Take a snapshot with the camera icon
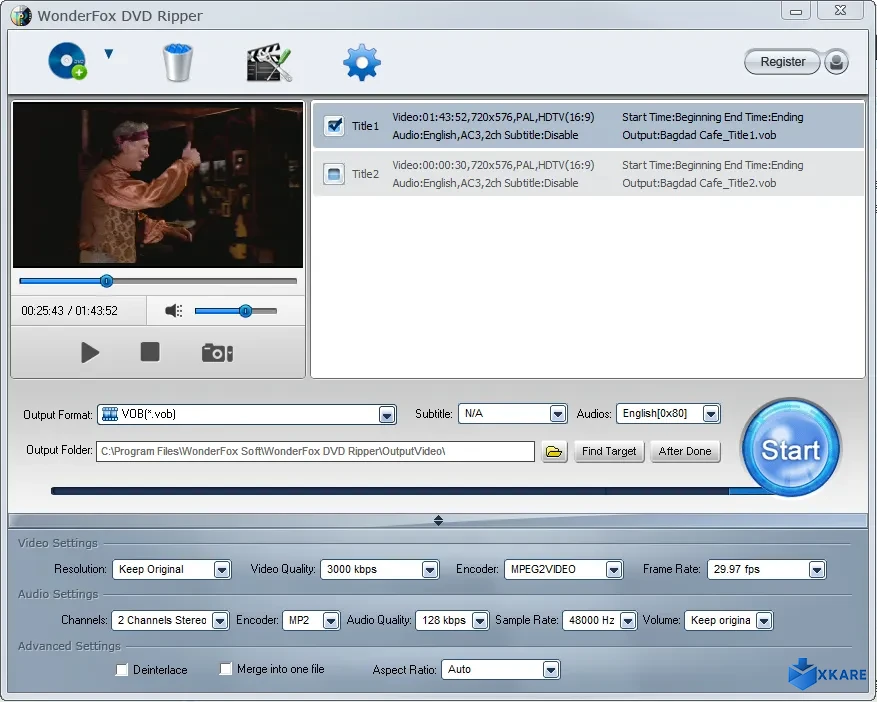The width and height of the screenshot is (877, 702). (217, 352)
